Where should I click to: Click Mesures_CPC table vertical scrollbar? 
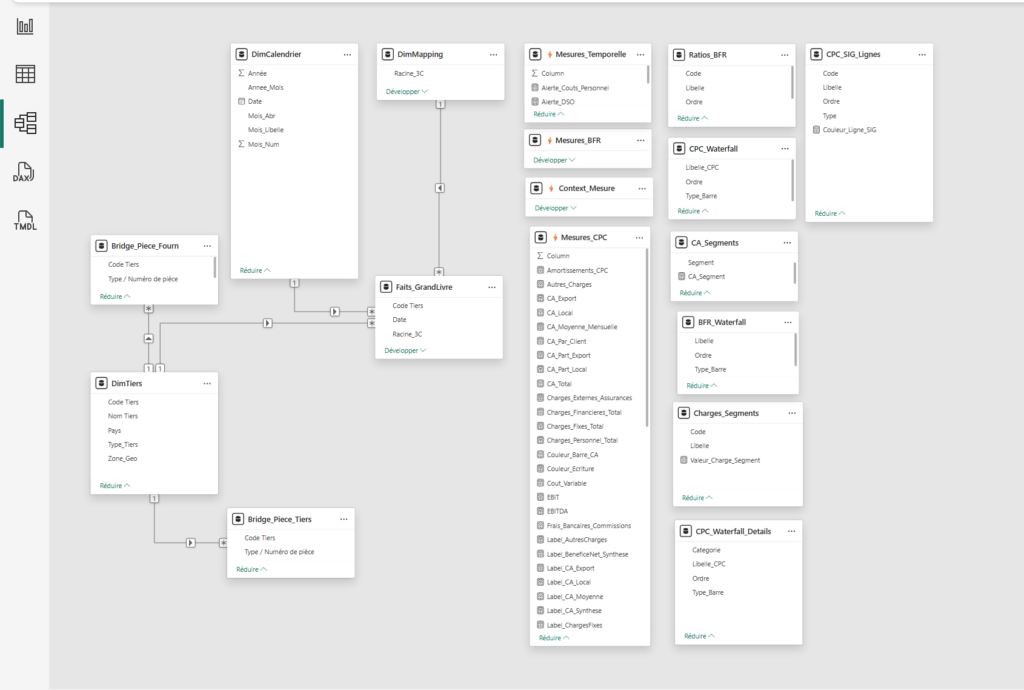(647, 337)
